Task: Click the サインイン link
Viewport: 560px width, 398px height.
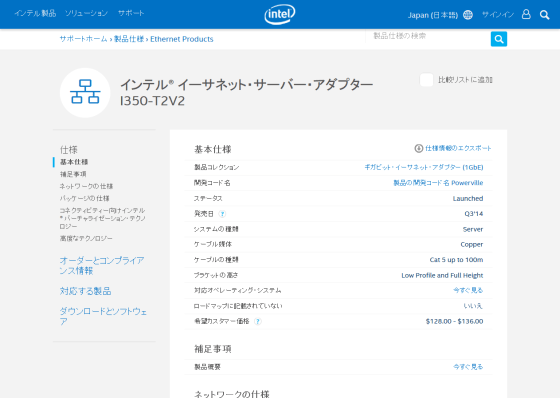Action: pos(498,15)
